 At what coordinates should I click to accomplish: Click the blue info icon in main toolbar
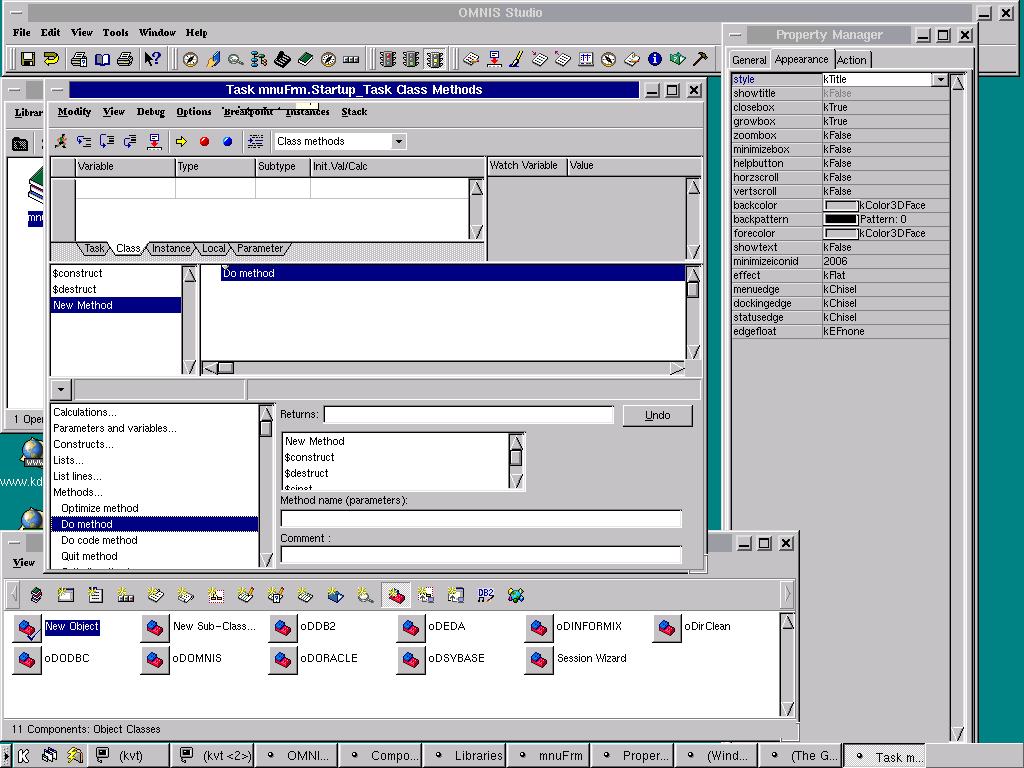tap(655, 59)
